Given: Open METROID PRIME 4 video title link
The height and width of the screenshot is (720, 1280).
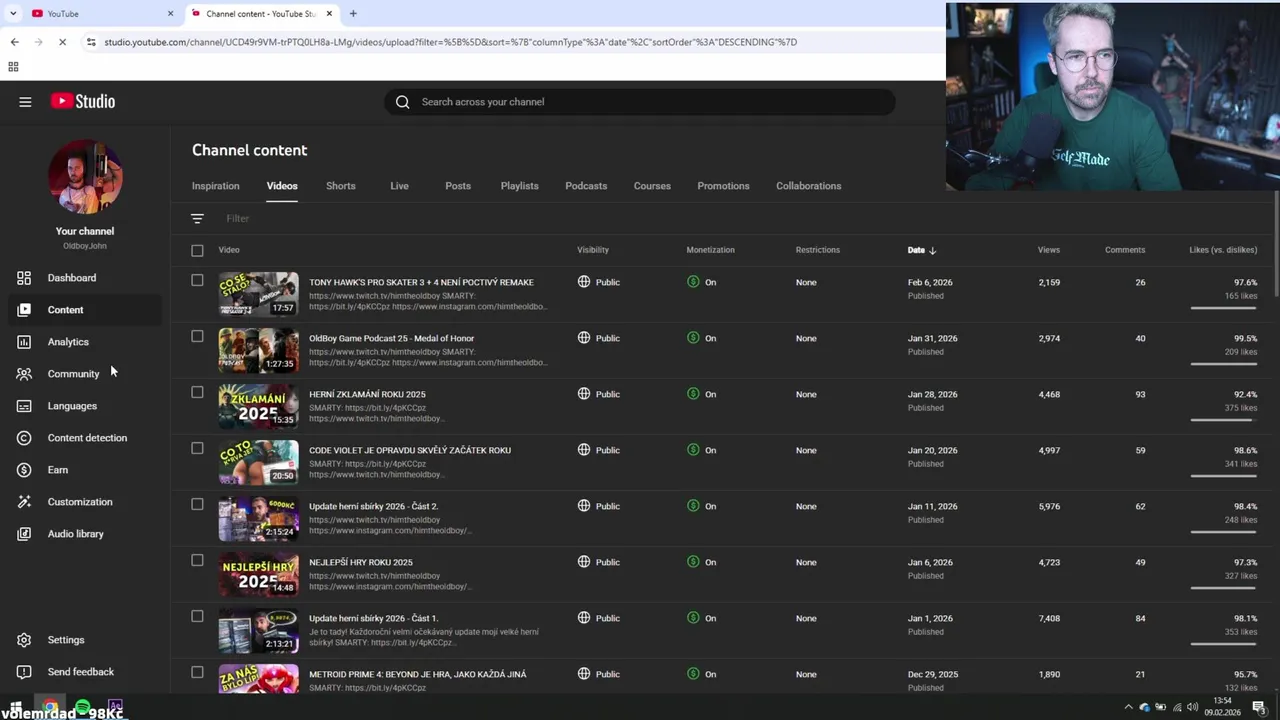Looking at the screenshot, I should pos(417,674).
